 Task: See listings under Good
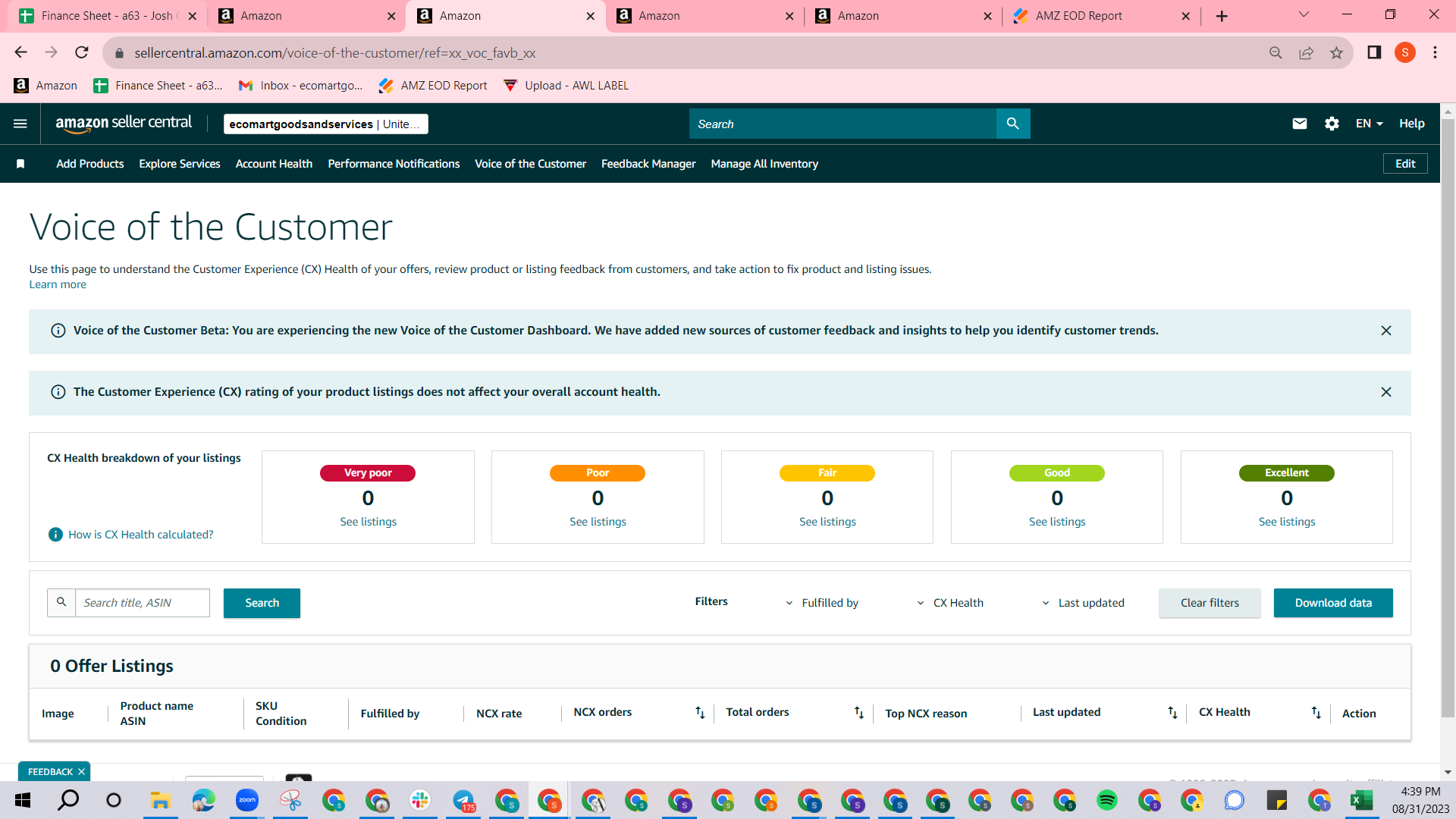1057,522
